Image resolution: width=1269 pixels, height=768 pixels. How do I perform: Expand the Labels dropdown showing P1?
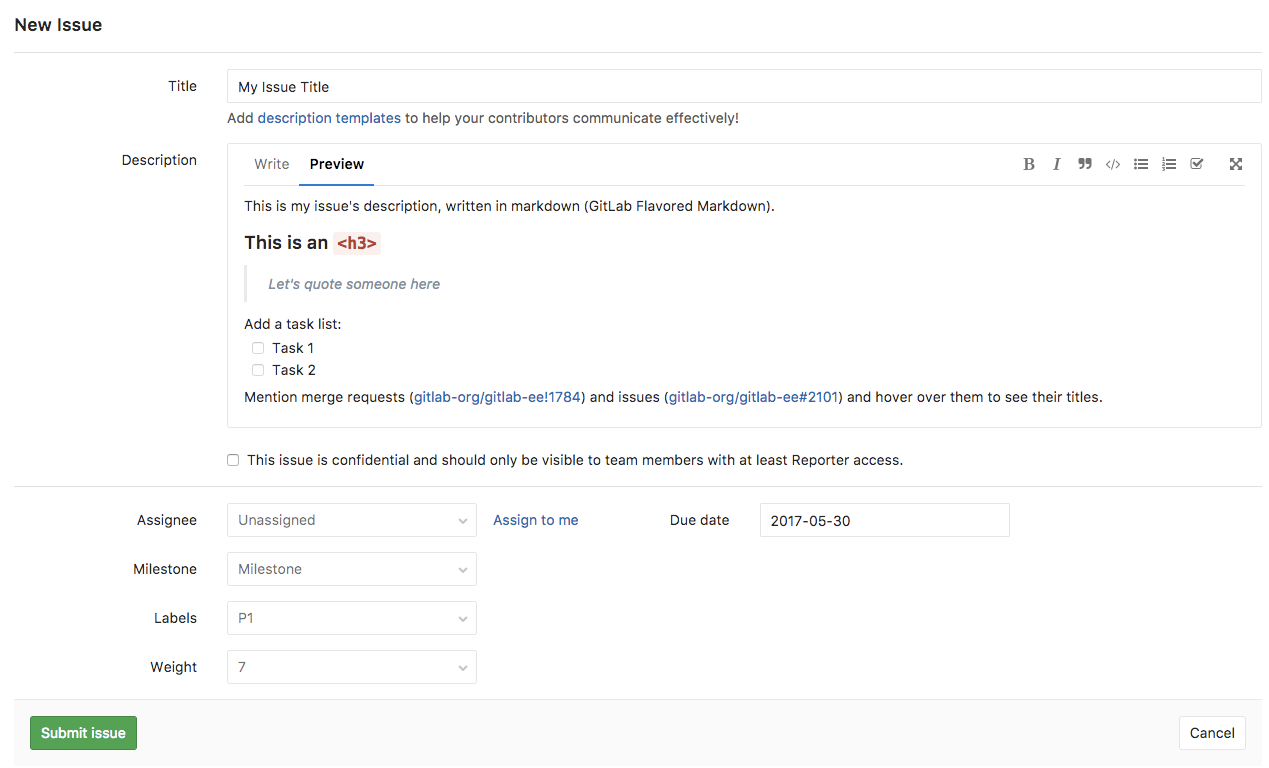click(x=351, y=618)
